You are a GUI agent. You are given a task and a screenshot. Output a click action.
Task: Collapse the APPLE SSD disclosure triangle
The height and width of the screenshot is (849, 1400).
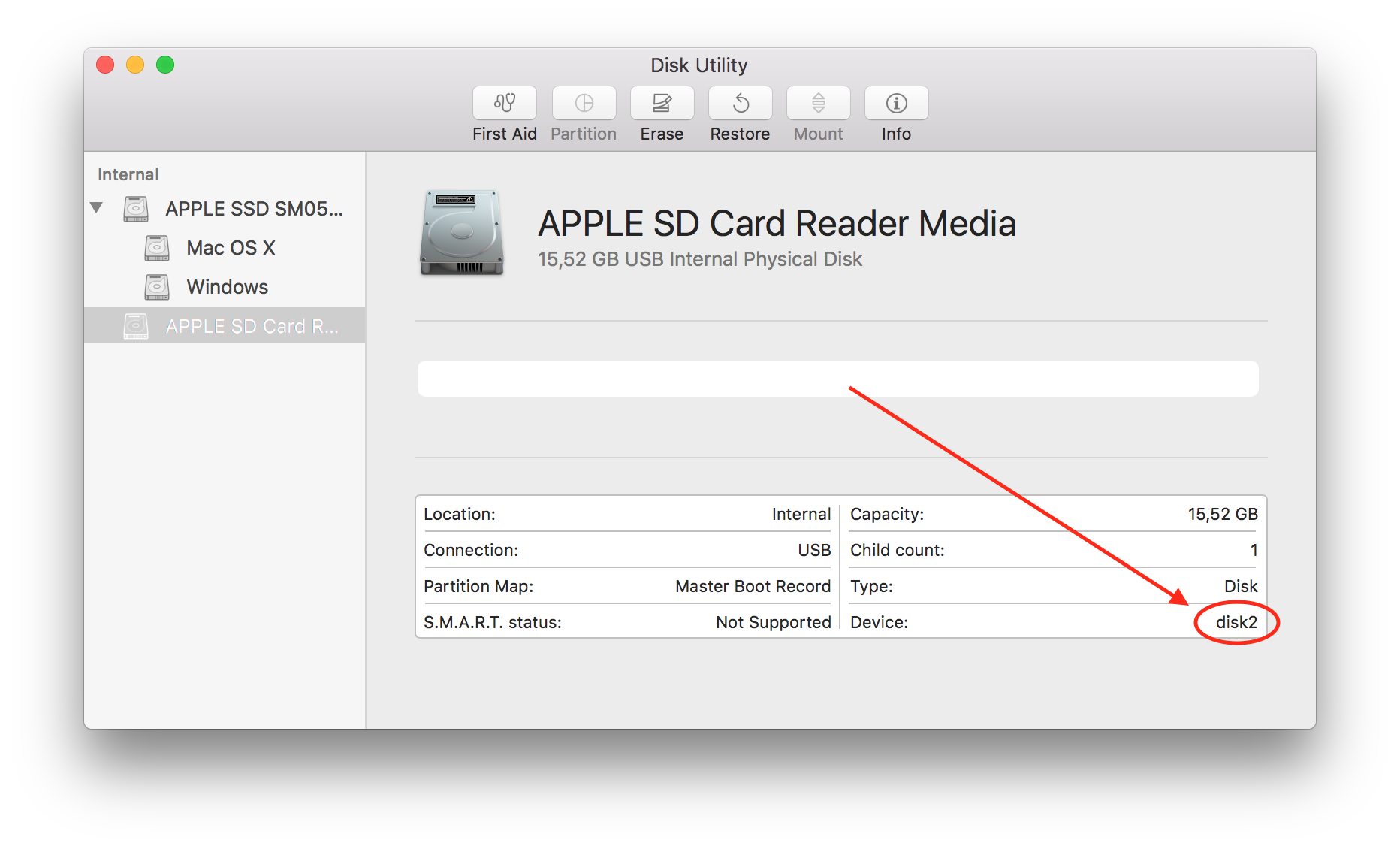(96, 207)
